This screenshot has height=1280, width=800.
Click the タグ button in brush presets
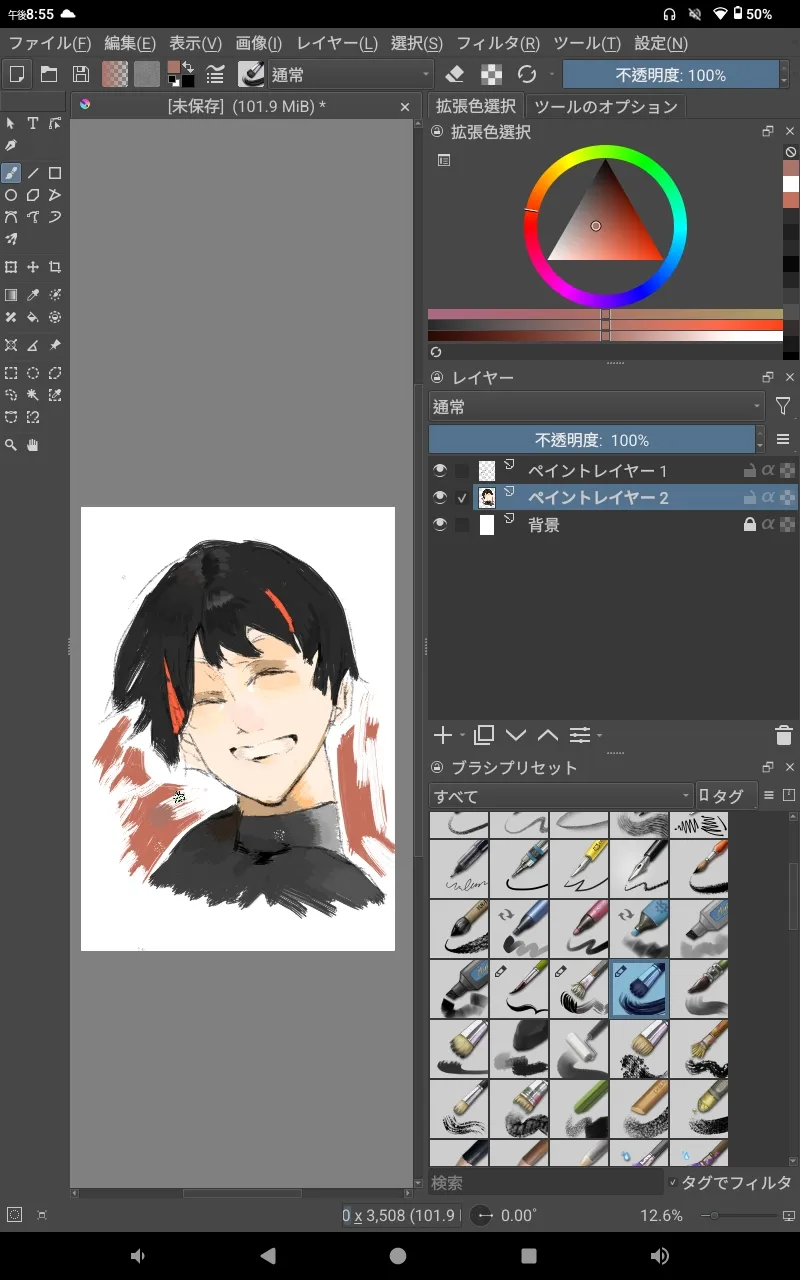[724, 796]
